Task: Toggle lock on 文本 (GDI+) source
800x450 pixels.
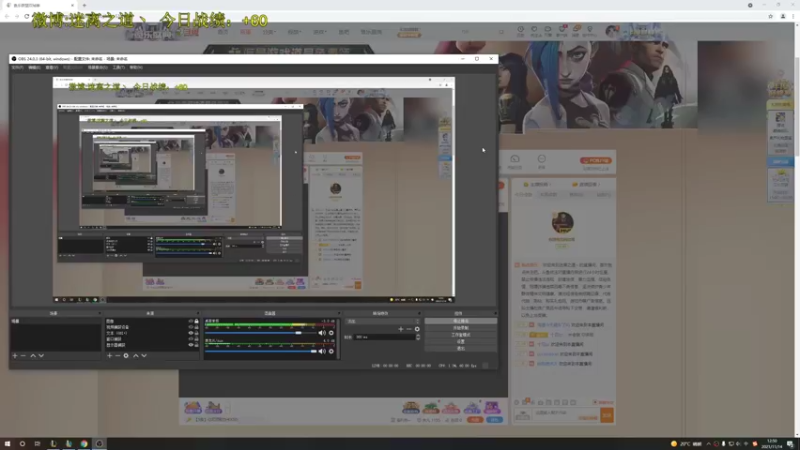Action: (196, 333)
